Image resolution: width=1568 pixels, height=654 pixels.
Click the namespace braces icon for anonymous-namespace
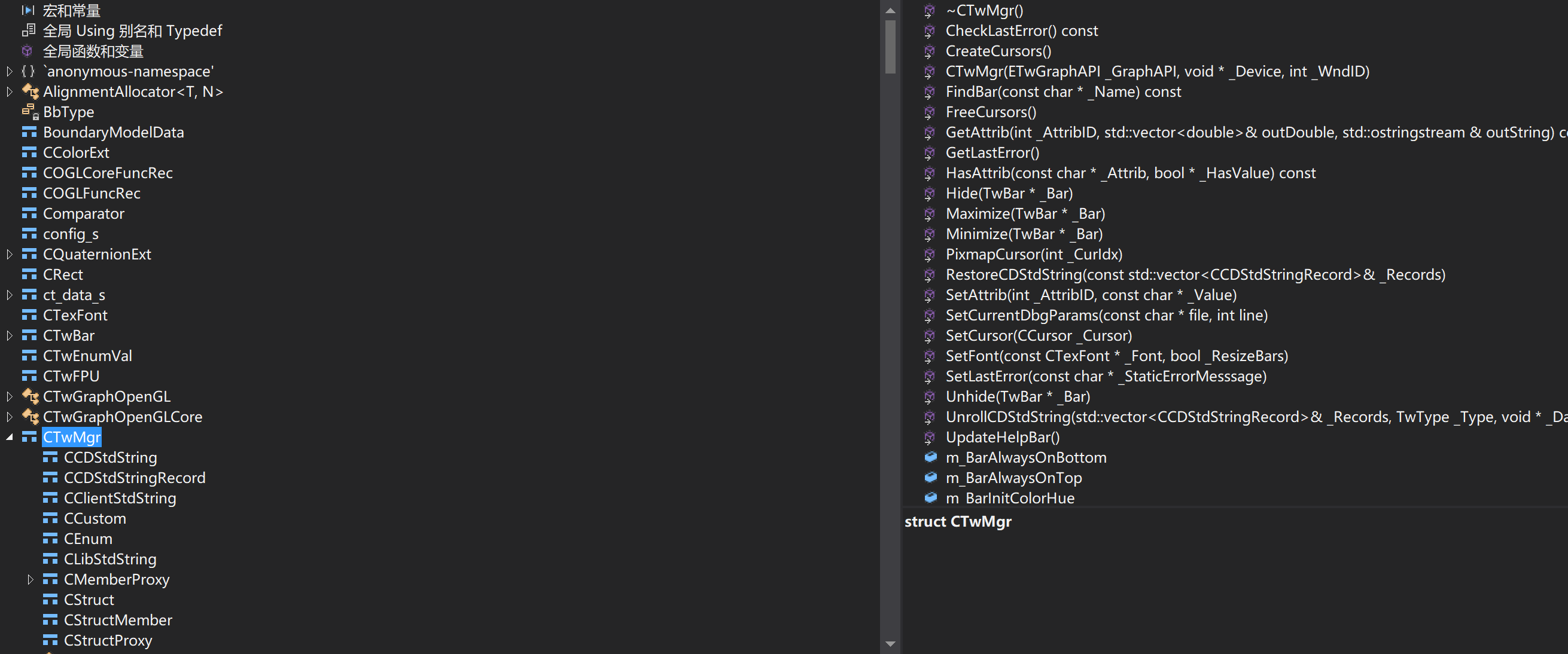pyautogui.click(x=28, y=71)
